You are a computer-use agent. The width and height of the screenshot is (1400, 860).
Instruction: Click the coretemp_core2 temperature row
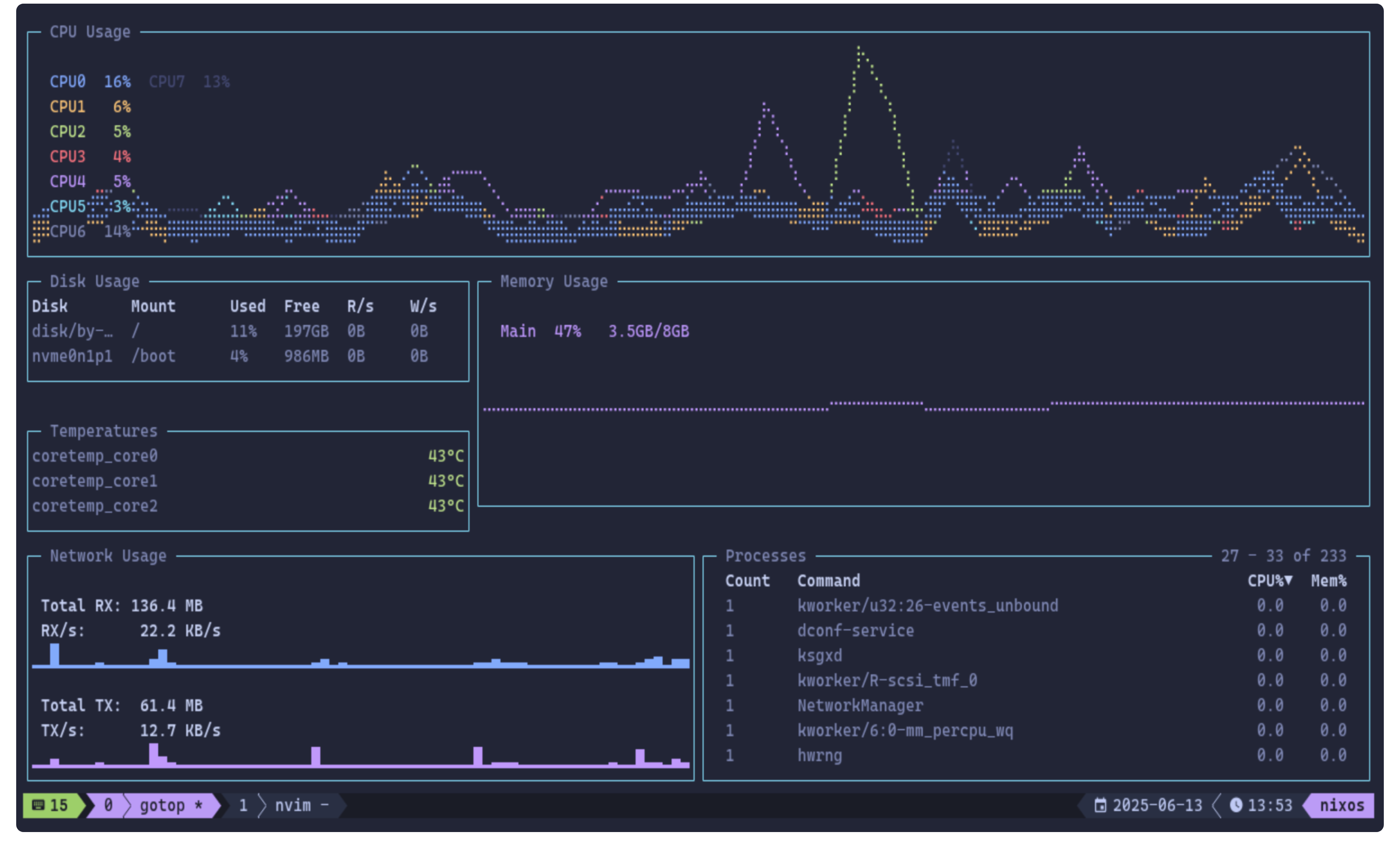pyautogui.click(x=248, y=506)
